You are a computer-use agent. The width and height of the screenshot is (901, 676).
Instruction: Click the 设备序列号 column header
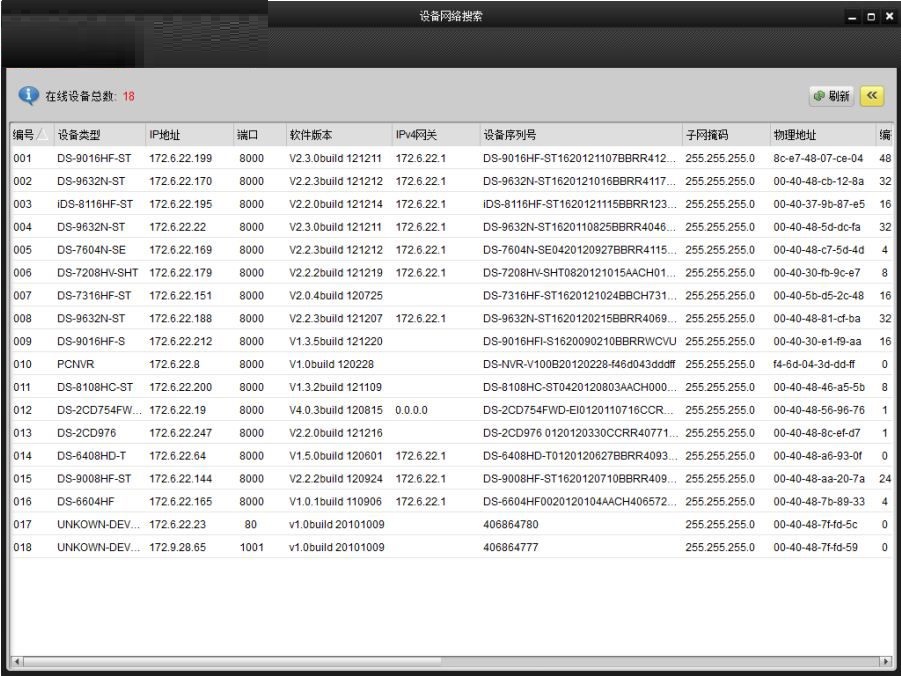coord(510,135)
